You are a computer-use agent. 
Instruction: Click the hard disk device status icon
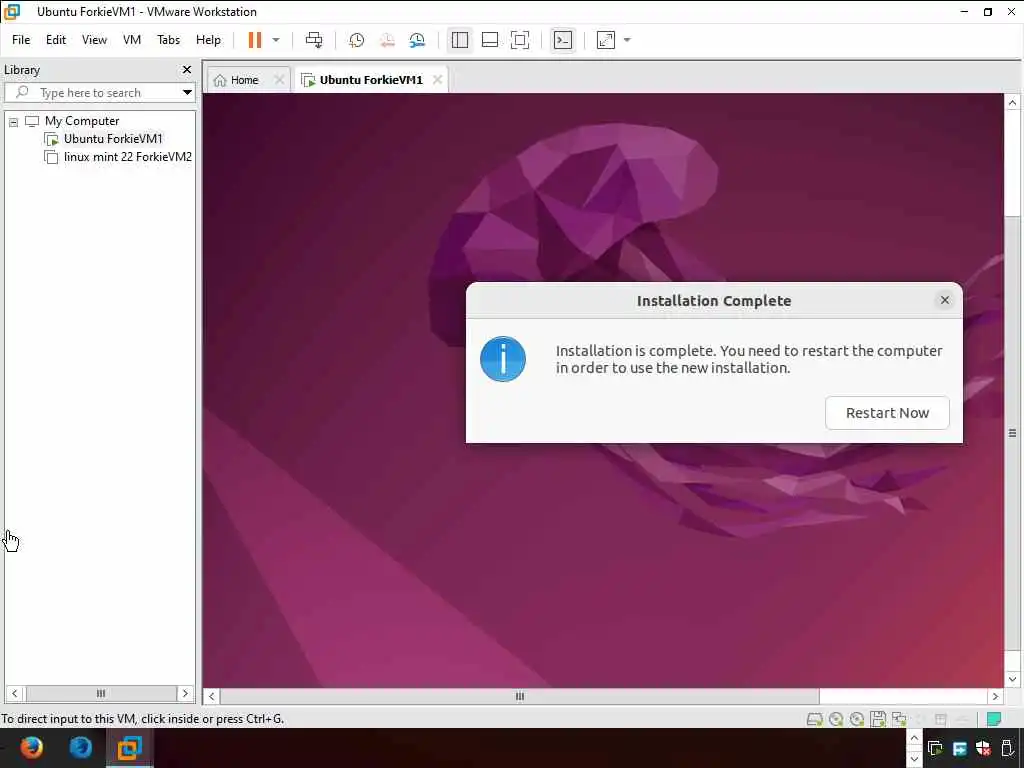coord(814,719)
